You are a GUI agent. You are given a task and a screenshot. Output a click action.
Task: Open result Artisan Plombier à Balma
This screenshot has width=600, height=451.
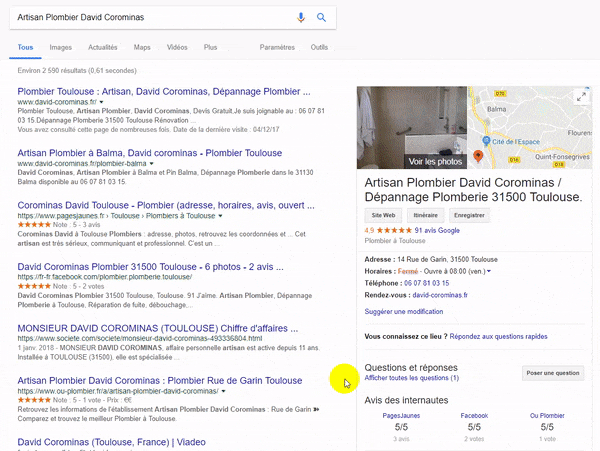150,153
